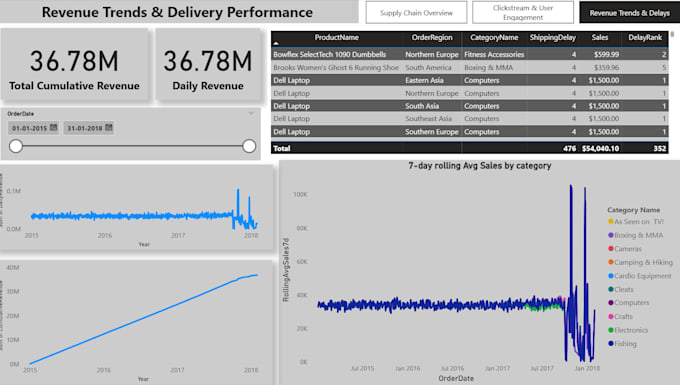
Task: Select As Seen on TV! legend marker
Action: 611,222
